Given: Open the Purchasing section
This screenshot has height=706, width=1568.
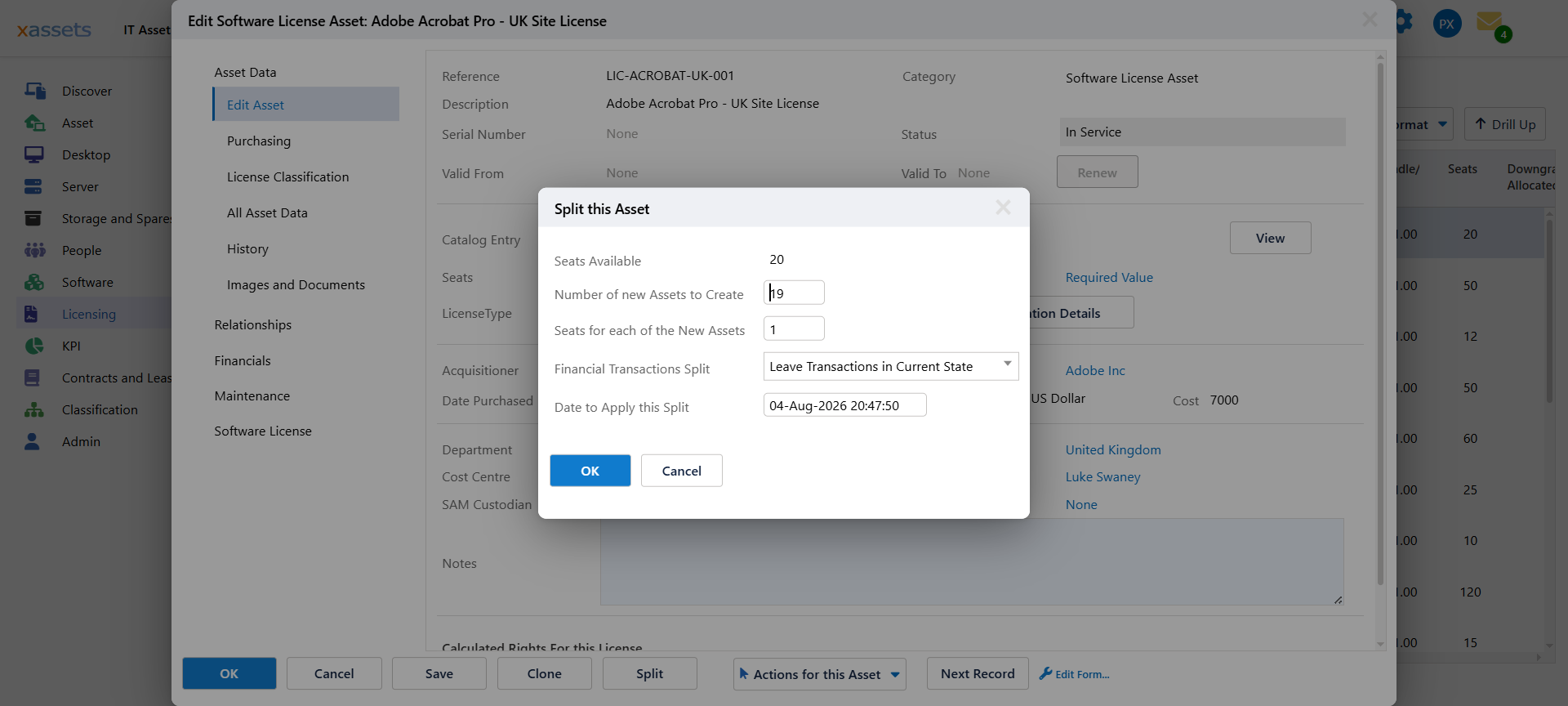Looking at the screenshot, I should coord(259,141).
